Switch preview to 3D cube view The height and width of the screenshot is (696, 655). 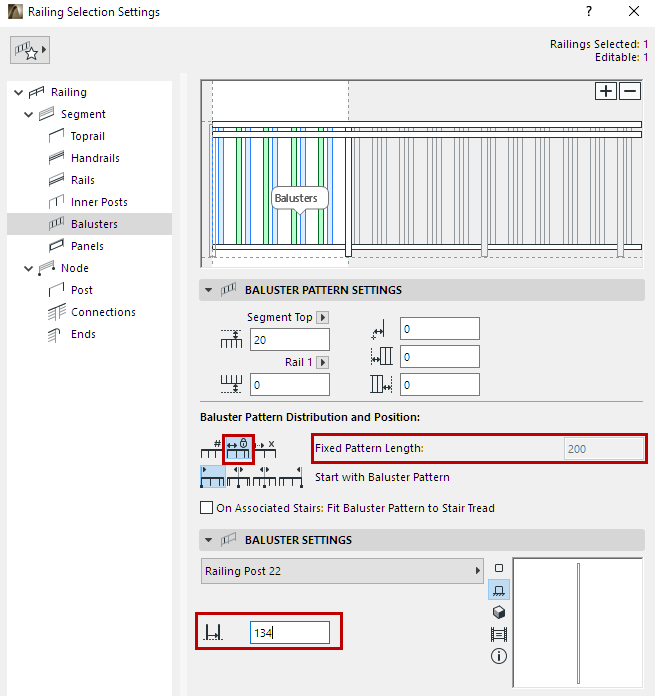pos(499,613)
